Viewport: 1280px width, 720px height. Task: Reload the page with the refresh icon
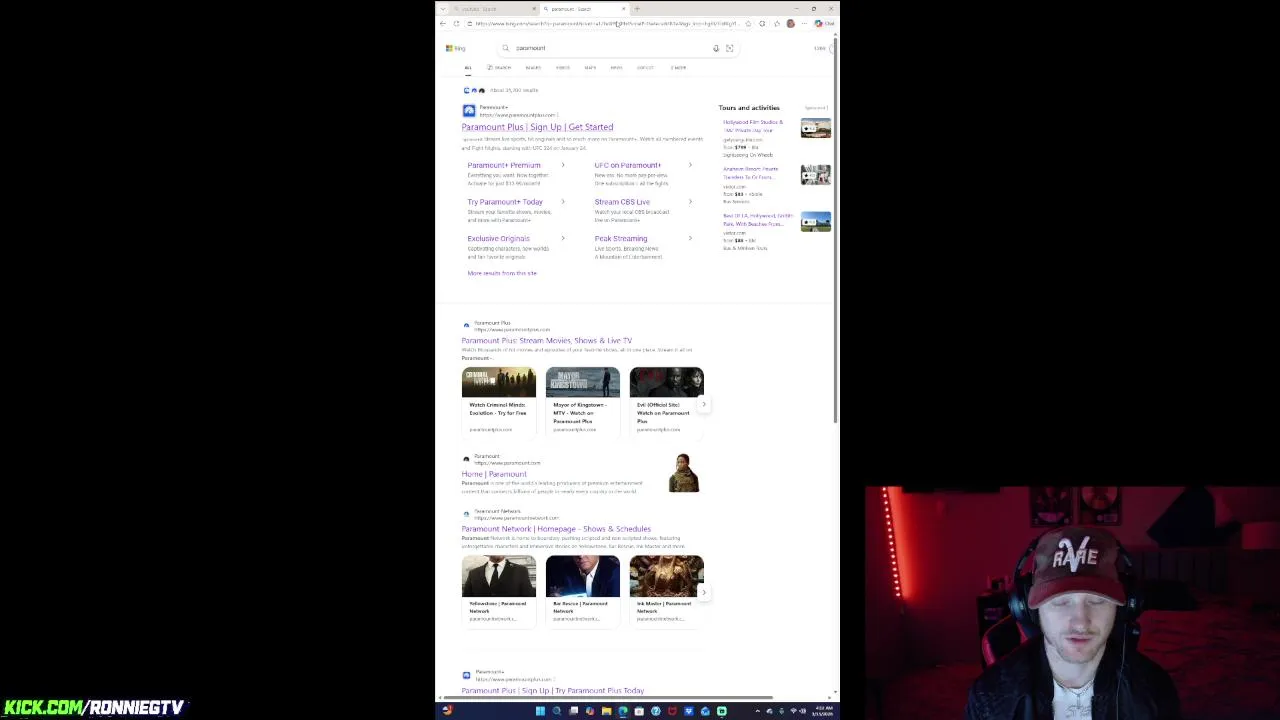(456, 23)
